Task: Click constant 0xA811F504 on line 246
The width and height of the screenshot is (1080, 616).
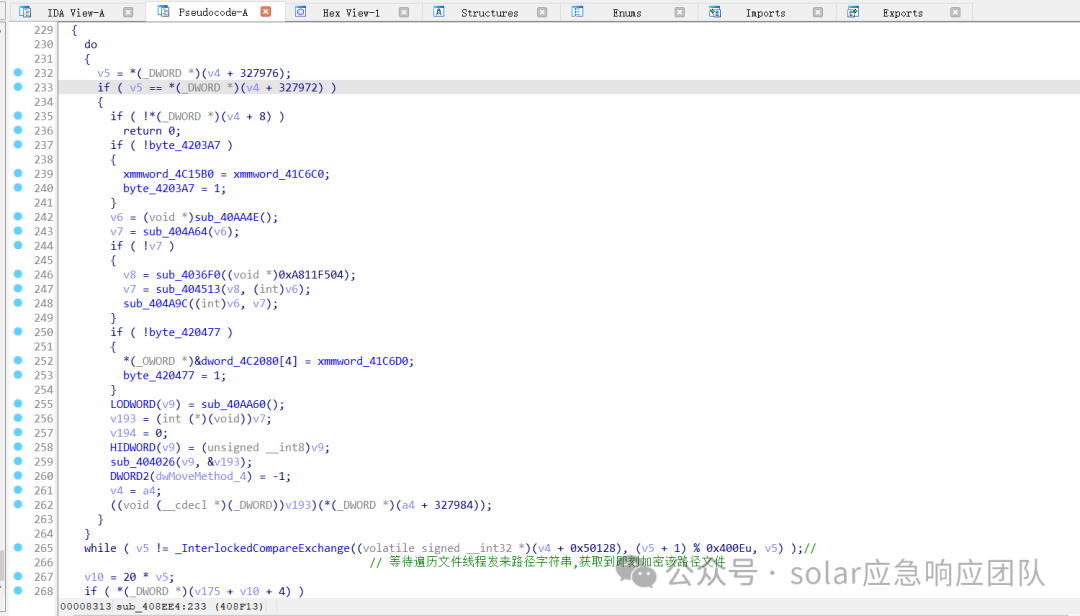Action: (x=315, y=275)
